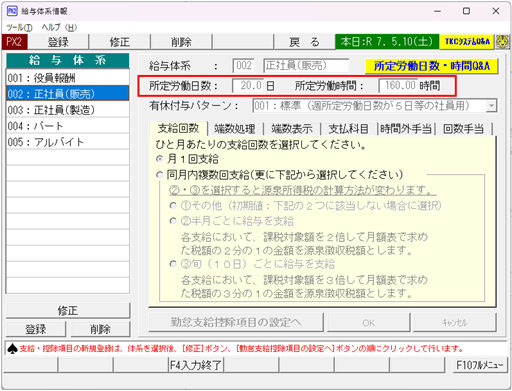The height and width of the screenshot is (391, 512).
Task: Click 勤怠支給控除項目の設定へ button
Action: pyautogui.click(x=236, y=322)
